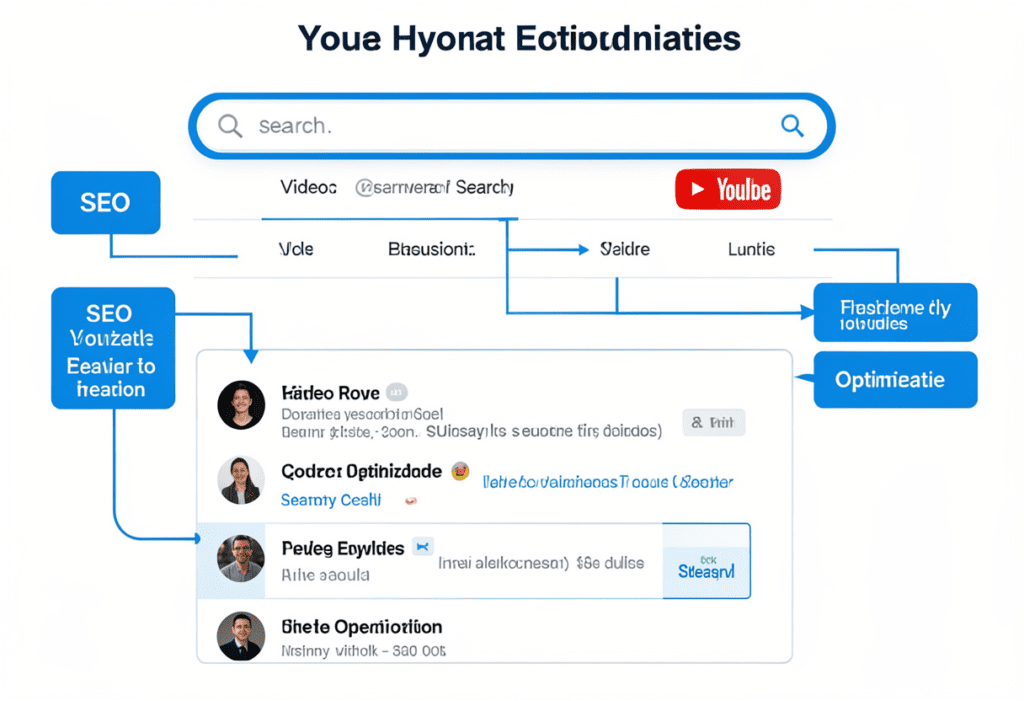This screenshot has height=701, width=1024.
Task: Click the Codrer Optinizdade avatar
Action: click(241, 480)
